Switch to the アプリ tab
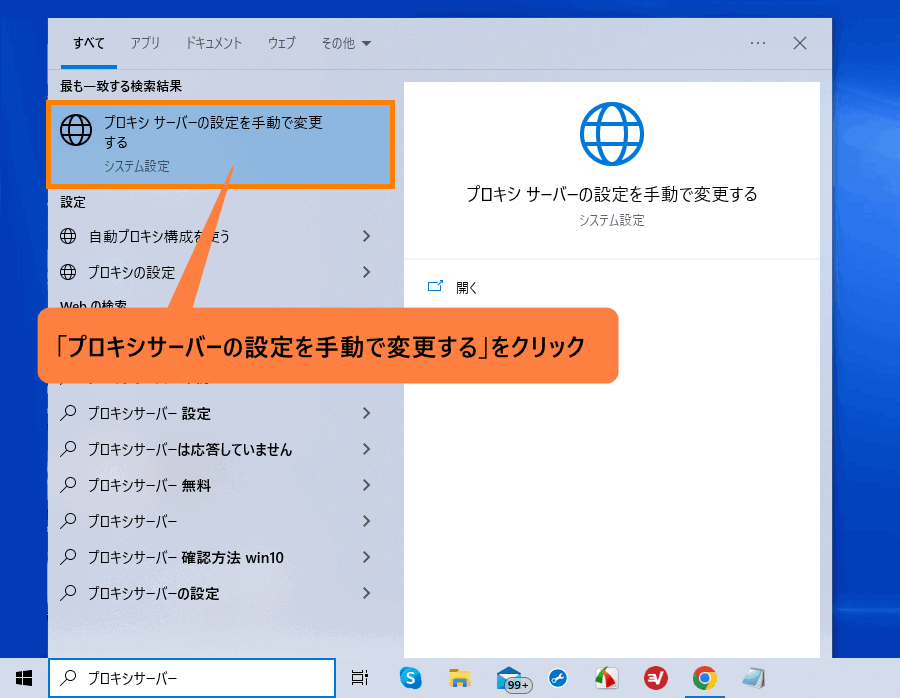900x698 pixels. pyautogui.click(x=145, y=43)
